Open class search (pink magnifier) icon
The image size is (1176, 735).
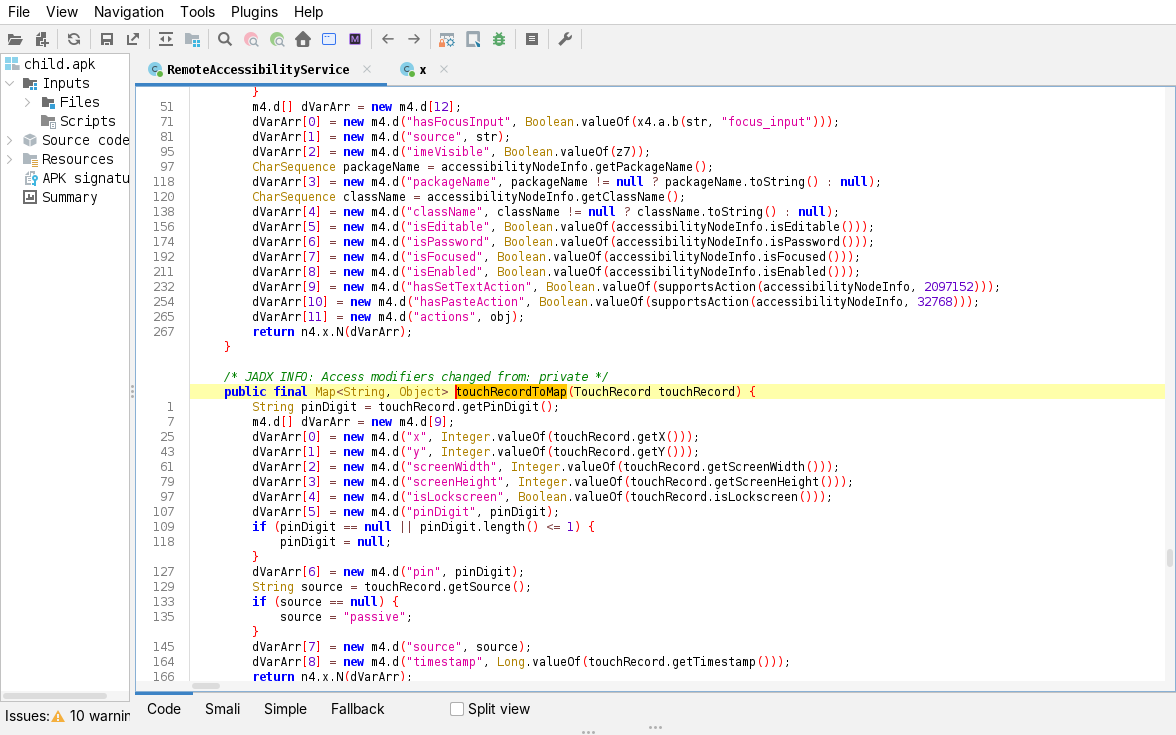click(251, 40)
